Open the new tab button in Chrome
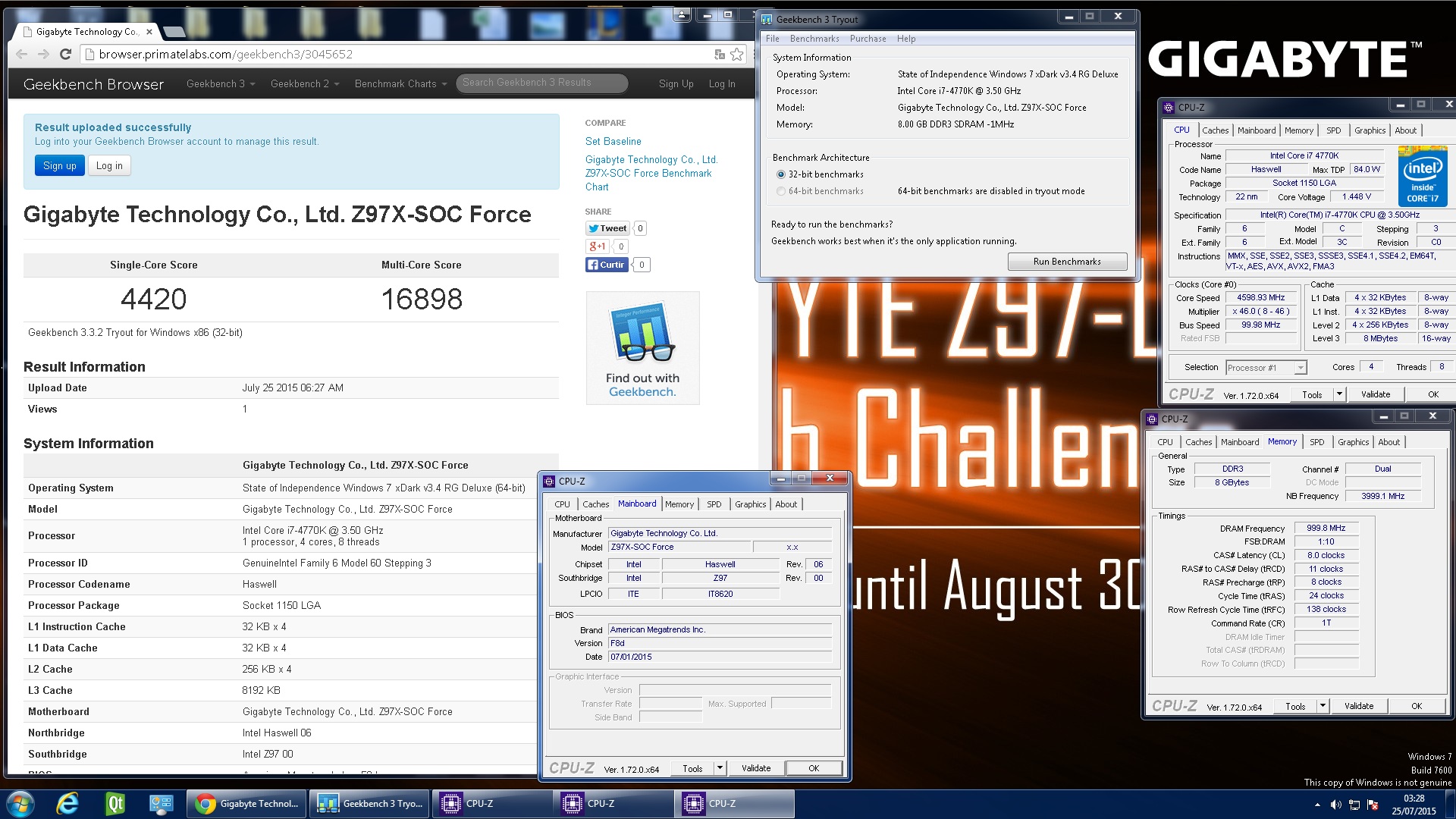 (x=174, y=32)
